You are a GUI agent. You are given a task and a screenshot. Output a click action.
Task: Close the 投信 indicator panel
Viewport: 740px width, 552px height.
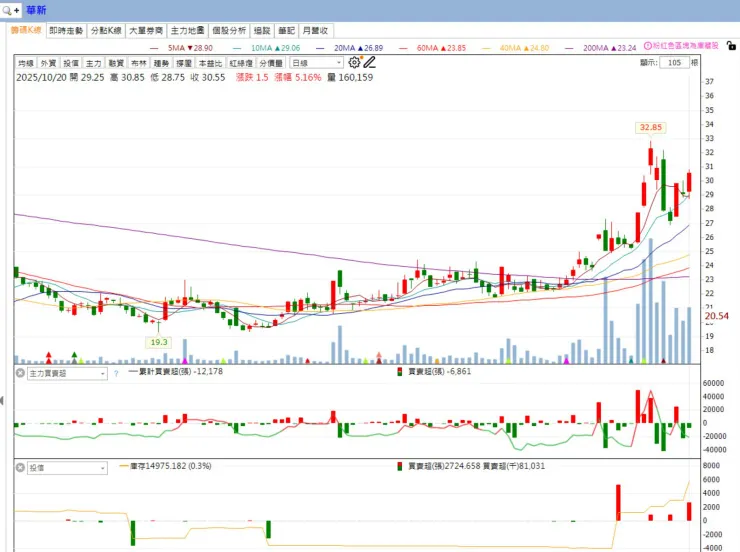pos(20,468)
